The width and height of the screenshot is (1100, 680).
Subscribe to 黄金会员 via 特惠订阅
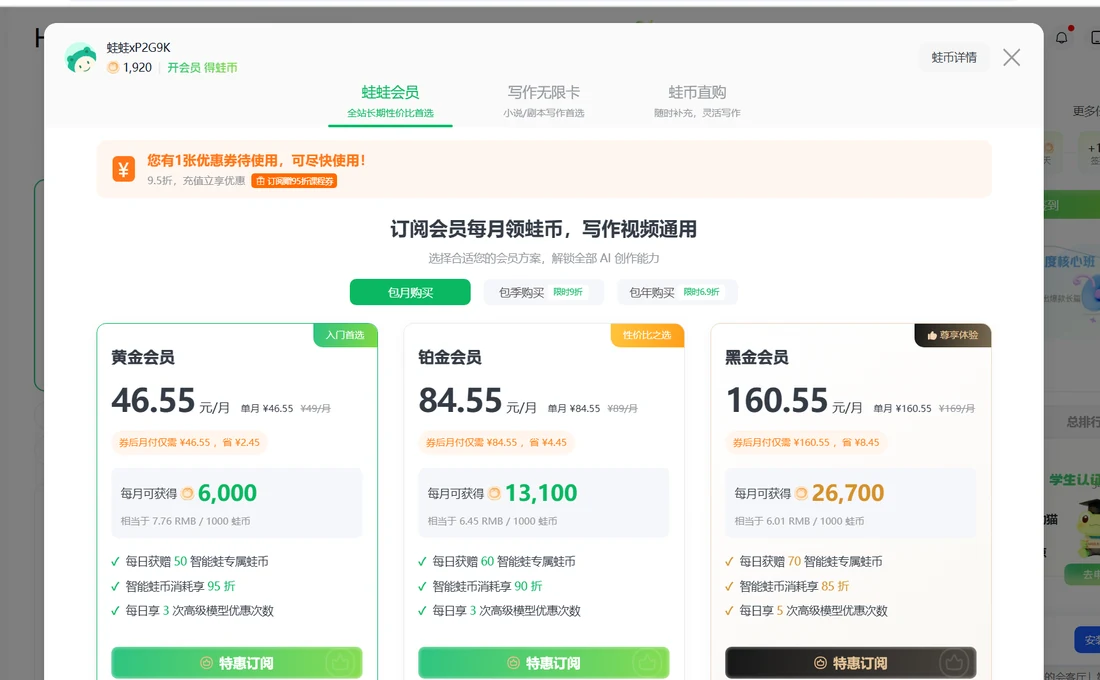[x=236, y=662]
